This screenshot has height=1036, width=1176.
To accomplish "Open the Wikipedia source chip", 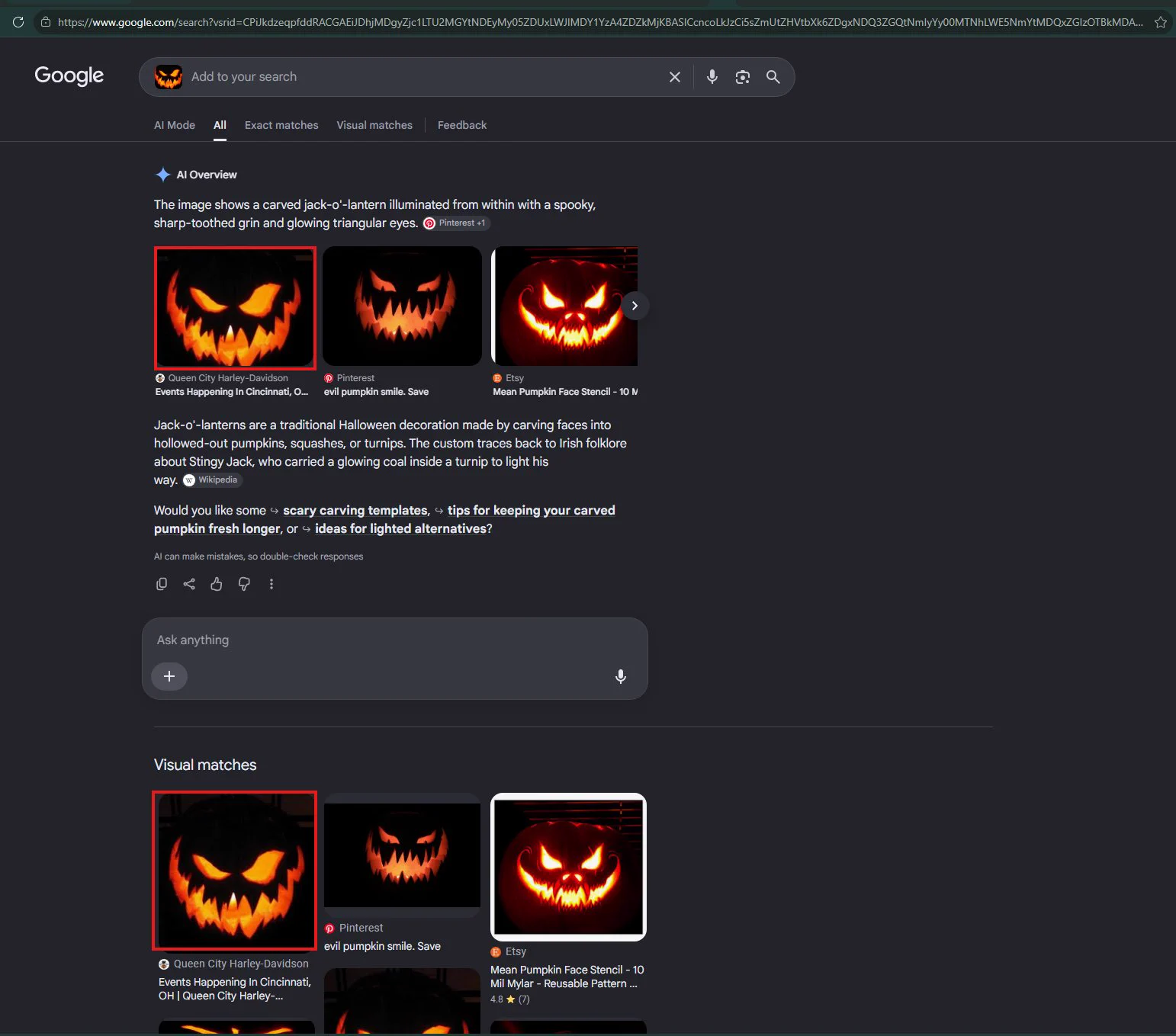I will click(212, 480).
